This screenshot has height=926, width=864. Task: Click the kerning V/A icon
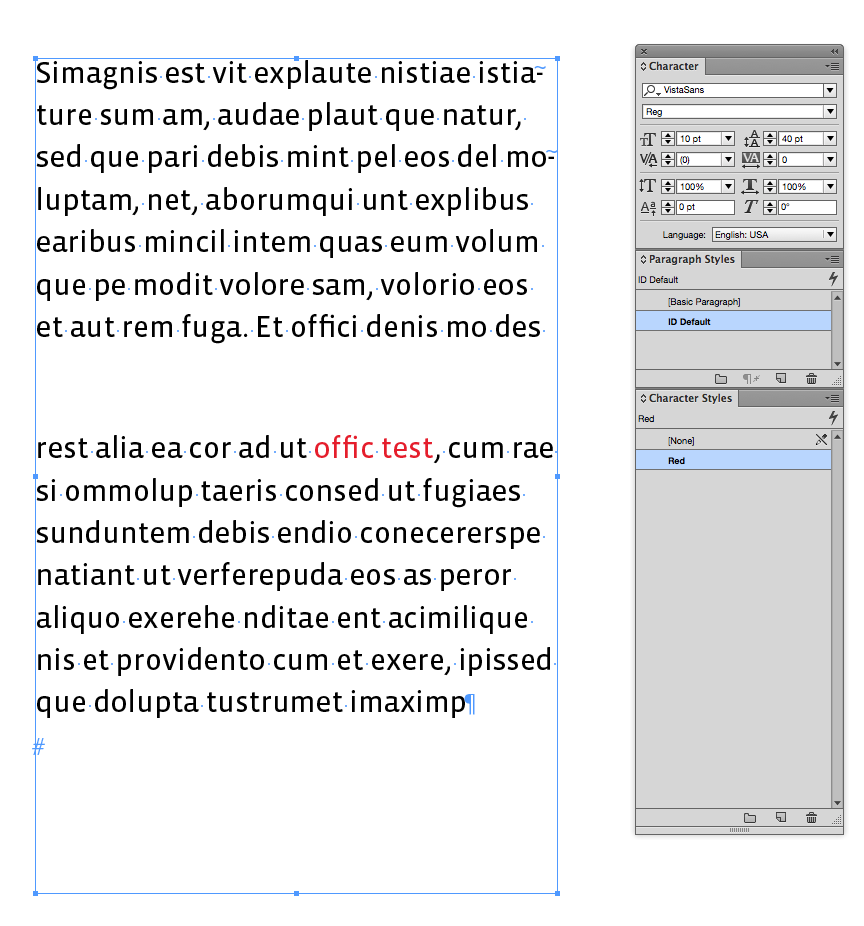[648, 159]
